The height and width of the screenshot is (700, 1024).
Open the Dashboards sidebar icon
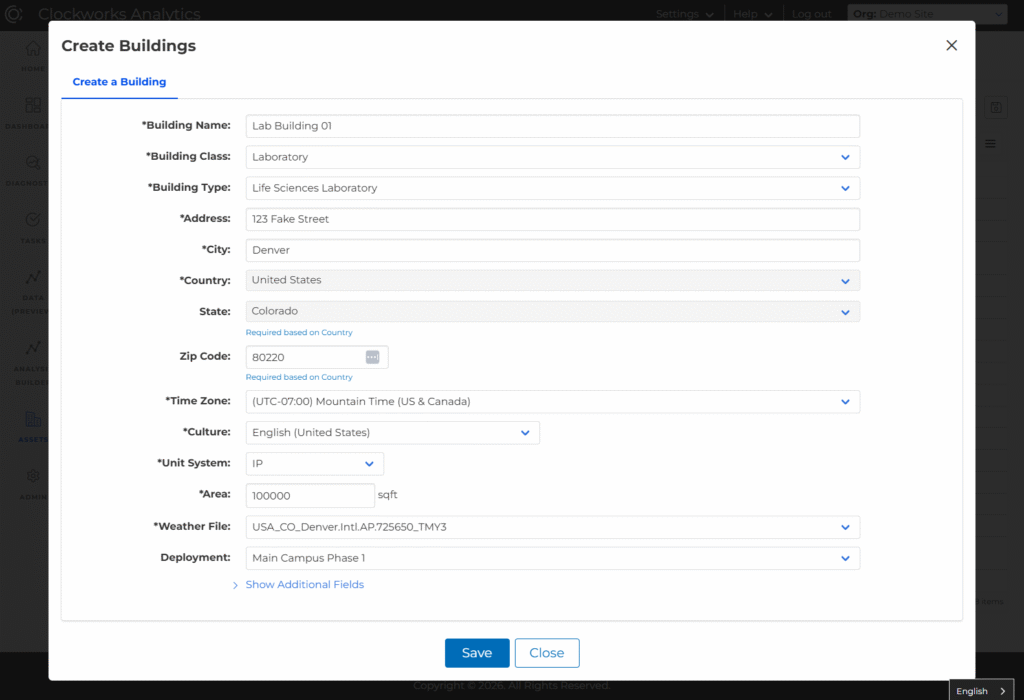[33, 106]
